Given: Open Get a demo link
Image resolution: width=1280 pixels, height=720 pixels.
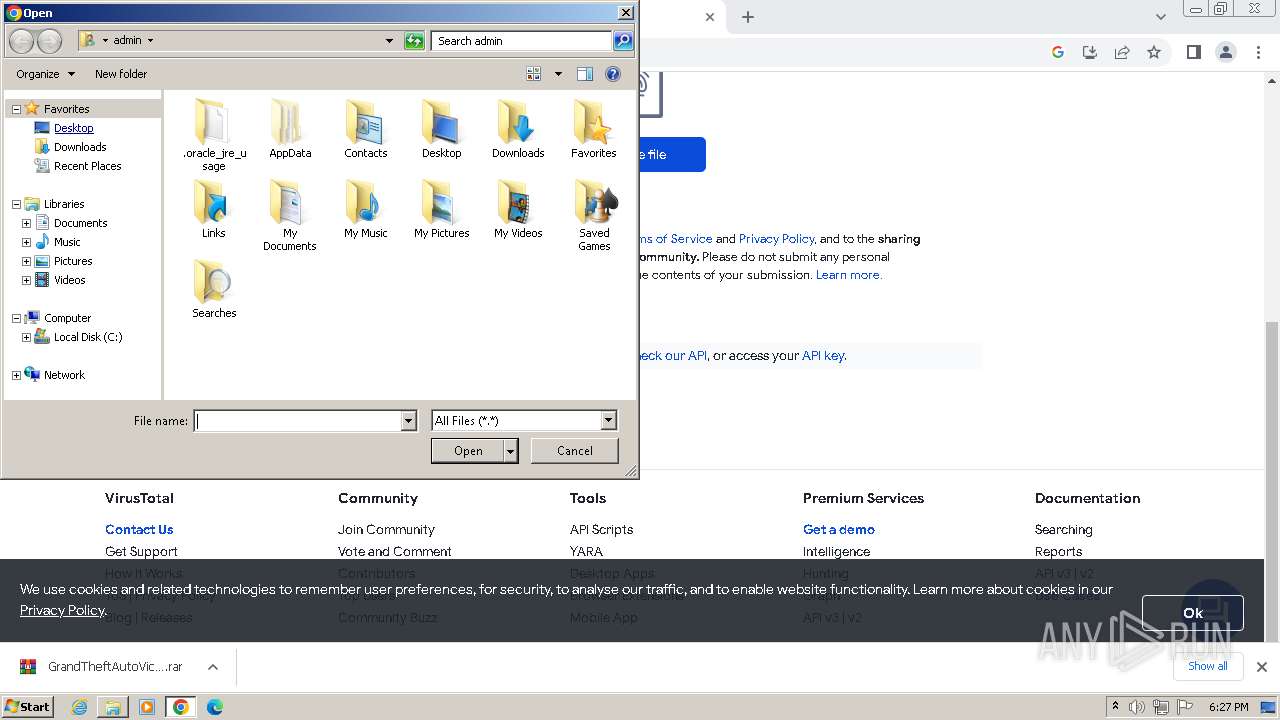Looking at the screenshot, I should tap(839, 530).
